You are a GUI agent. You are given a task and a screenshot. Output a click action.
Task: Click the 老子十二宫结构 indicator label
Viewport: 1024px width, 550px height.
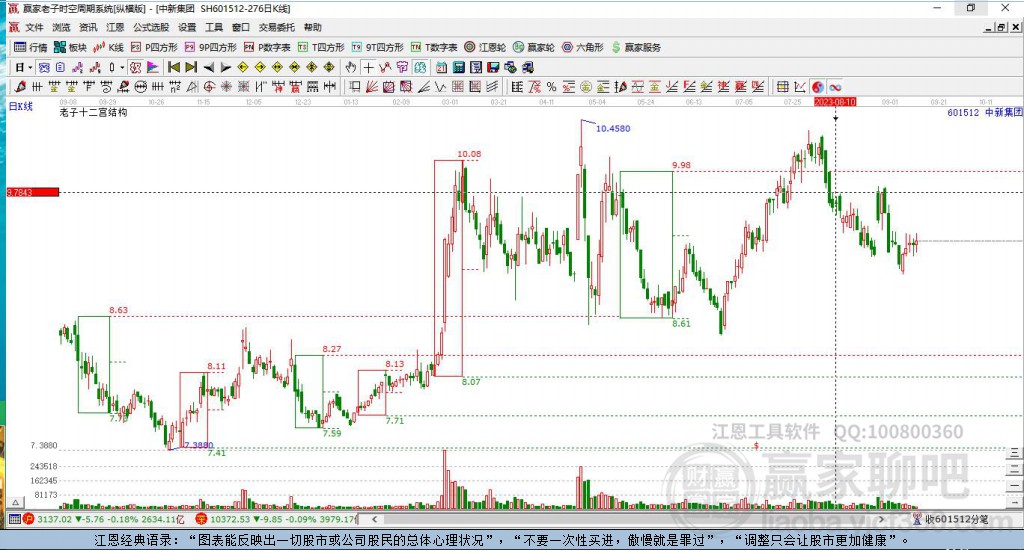pos(93,112)
